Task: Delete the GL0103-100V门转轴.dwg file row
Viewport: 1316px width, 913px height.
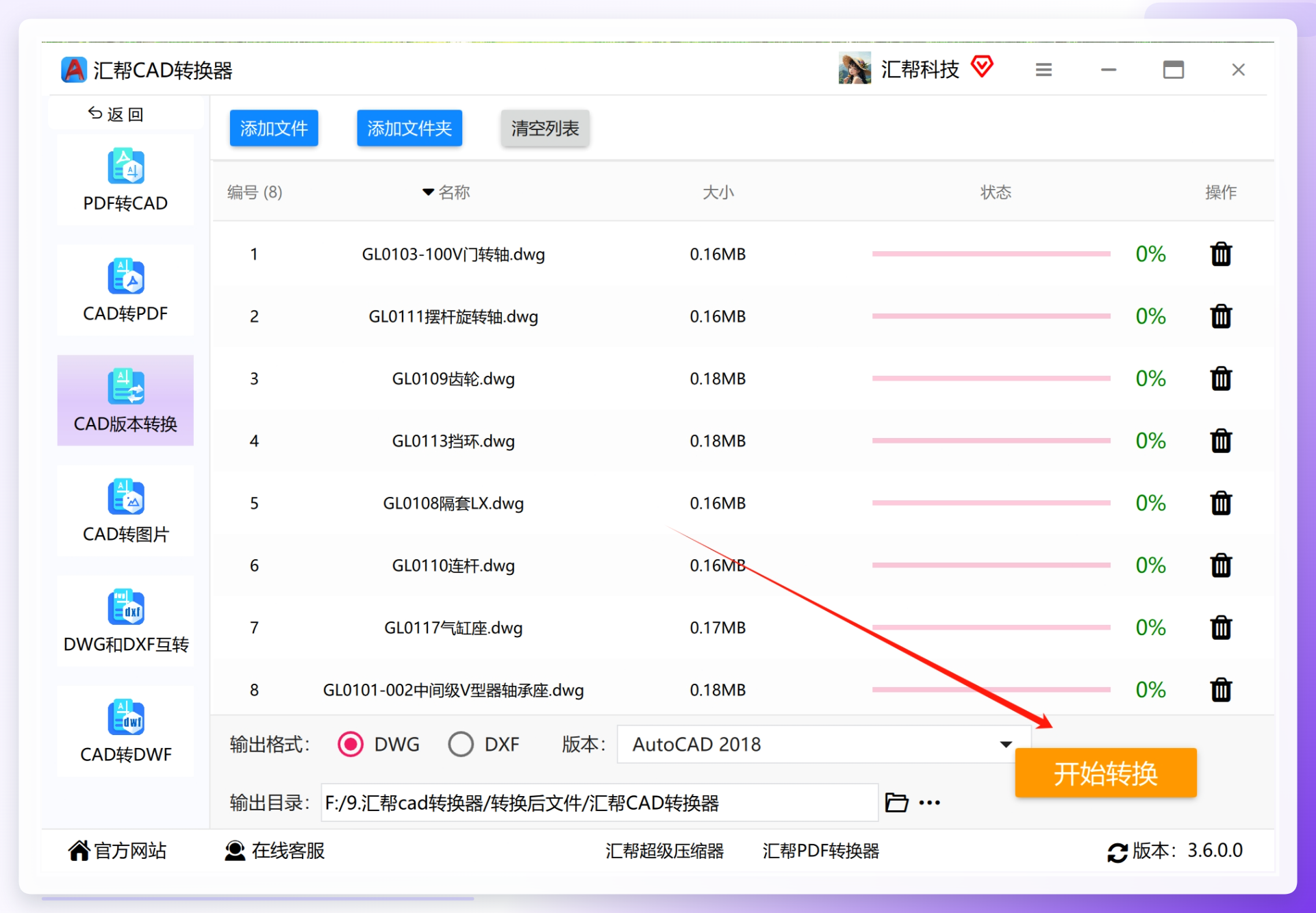Action: click(x=1221, y=254)
